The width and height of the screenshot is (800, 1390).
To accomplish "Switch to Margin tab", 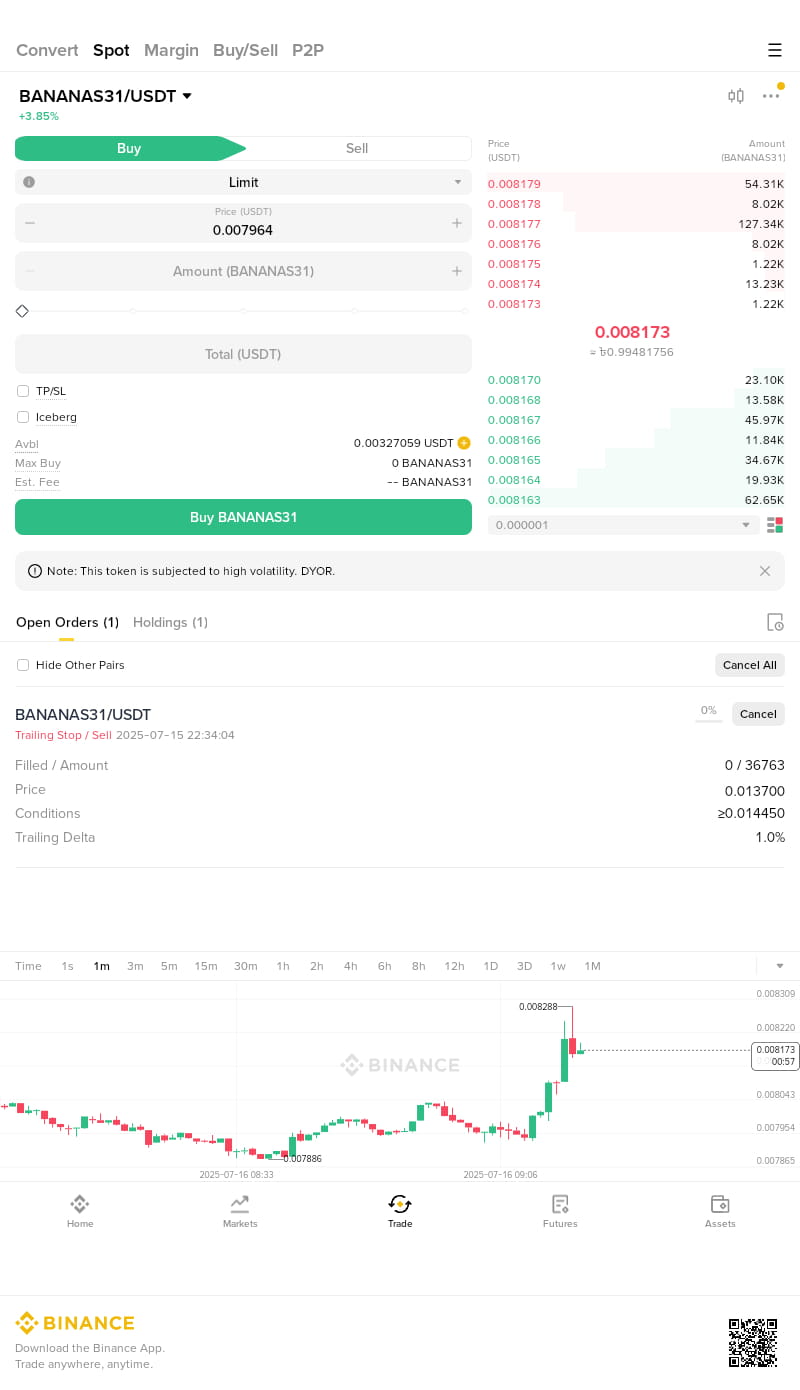I will [171, 50].
